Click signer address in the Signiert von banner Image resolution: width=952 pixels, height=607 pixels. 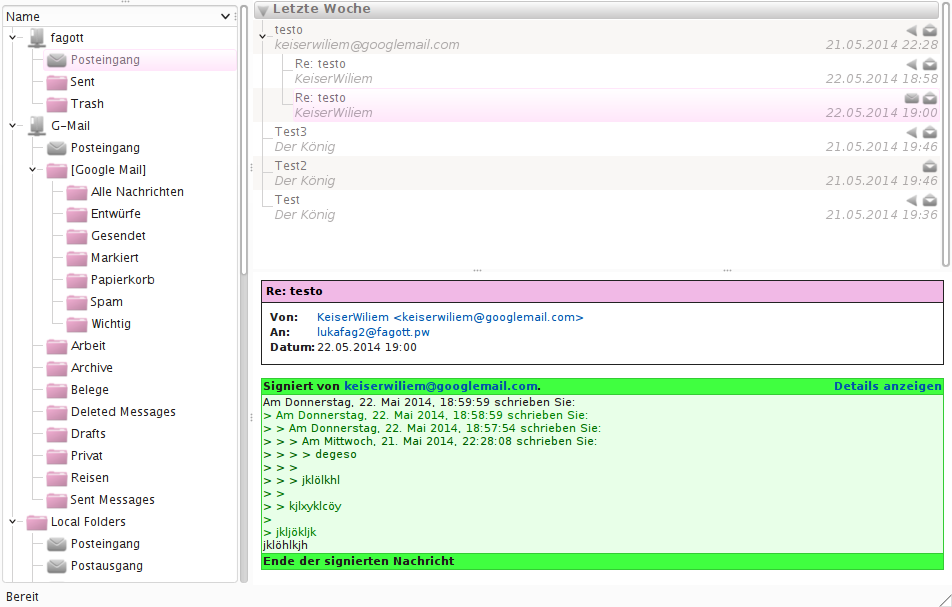tap(441, 386)
